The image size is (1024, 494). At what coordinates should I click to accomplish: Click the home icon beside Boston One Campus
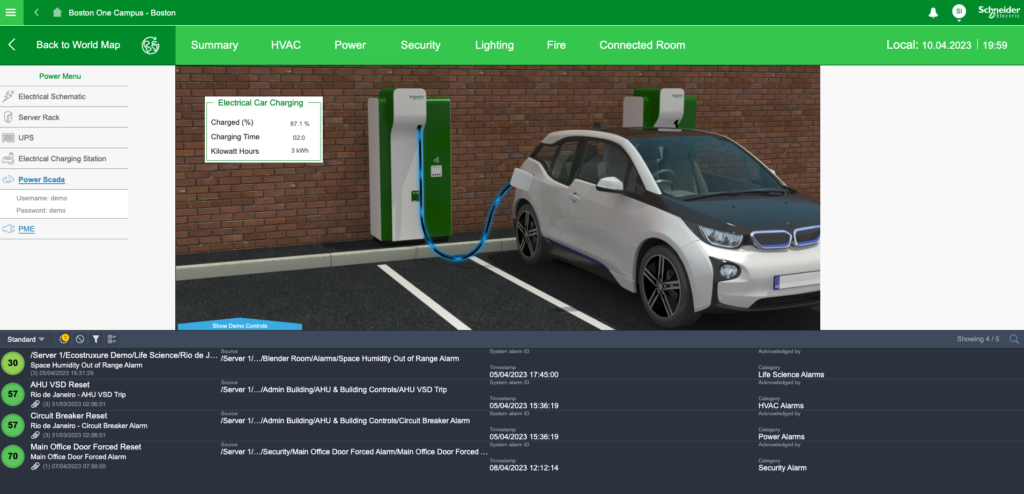pos(57,12)
